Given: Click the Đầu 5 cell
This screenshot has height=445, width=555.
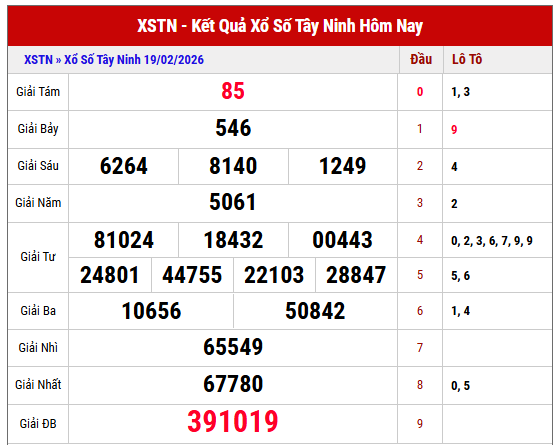Looking at the screenshot, I should point(420,275).
